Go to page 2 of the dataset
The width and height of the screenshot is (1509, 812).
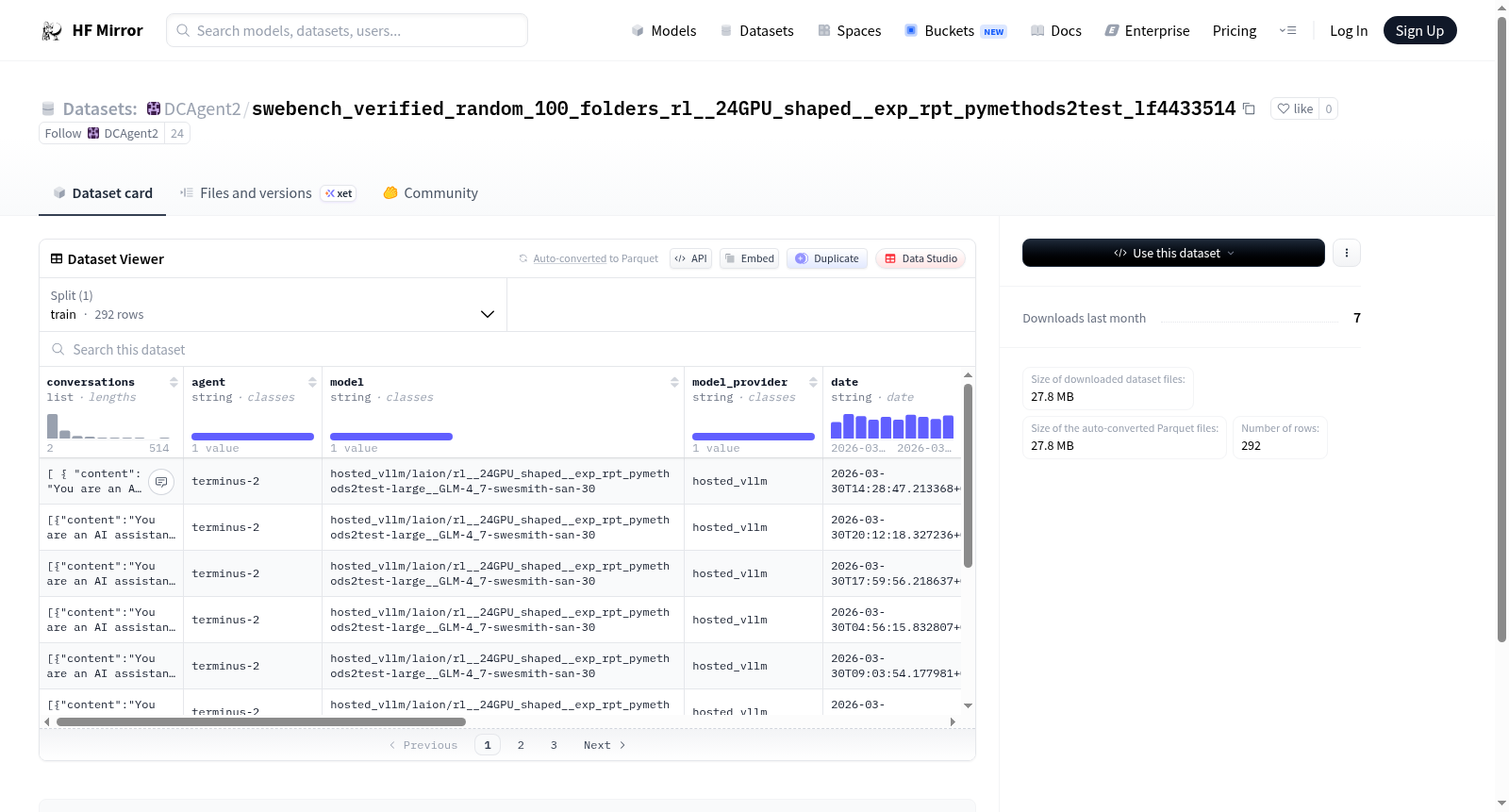(x=521, y=745)
